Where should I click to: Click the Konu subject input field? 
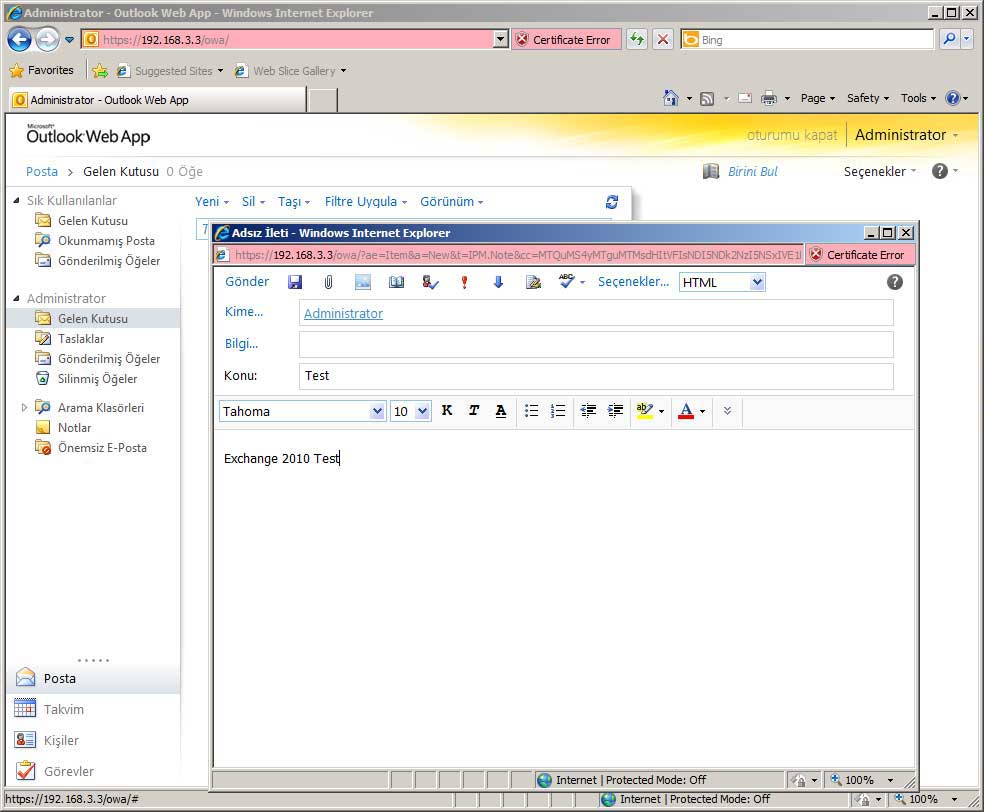[595, 376]
